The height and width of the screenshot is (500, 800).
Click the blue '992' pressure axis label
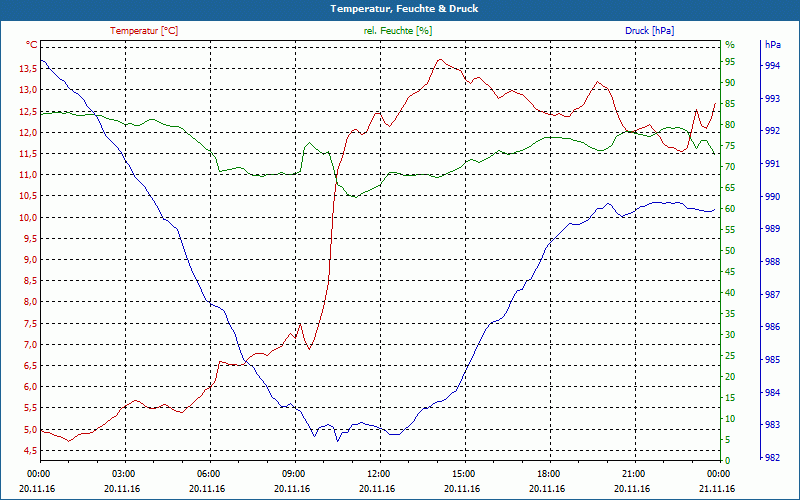773,131
